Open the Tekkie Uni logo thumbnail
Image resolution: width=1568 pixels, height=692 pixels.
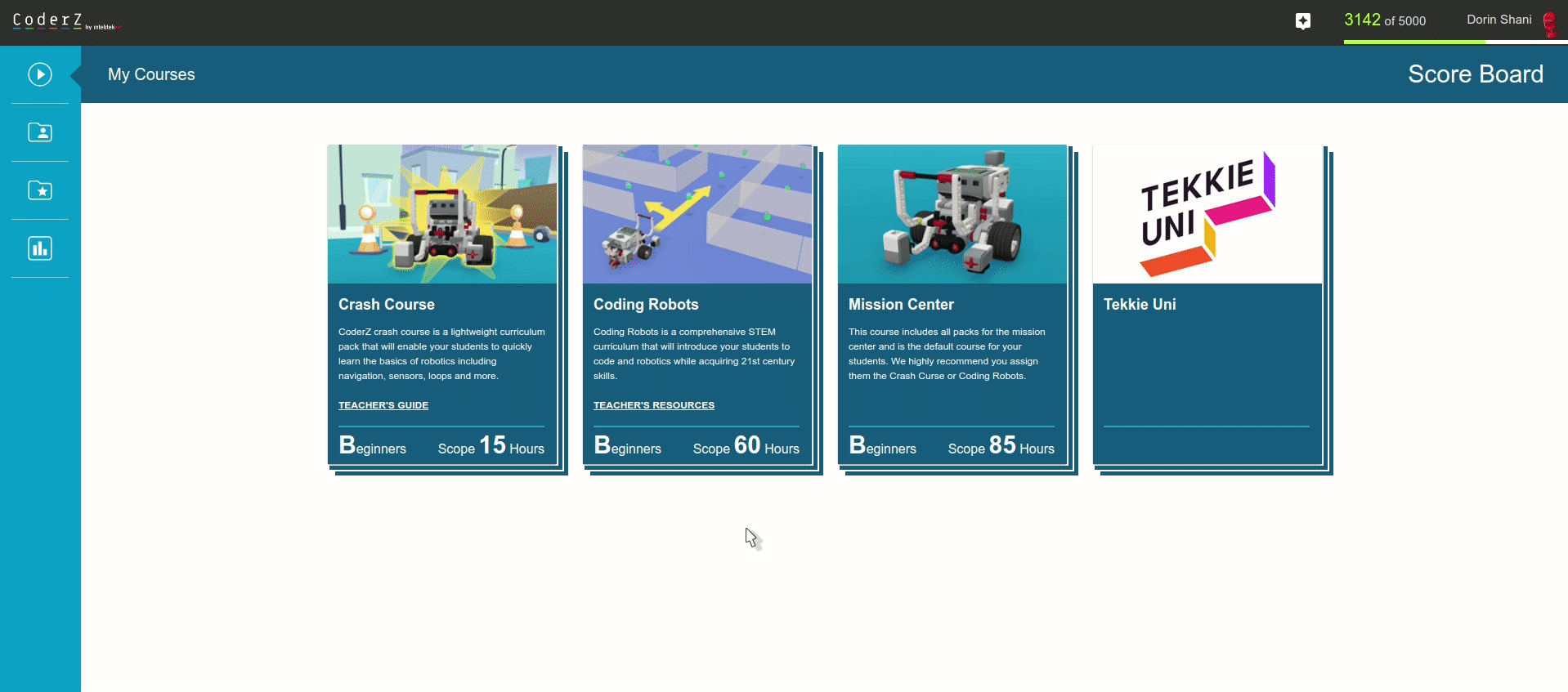(1207, 214)
